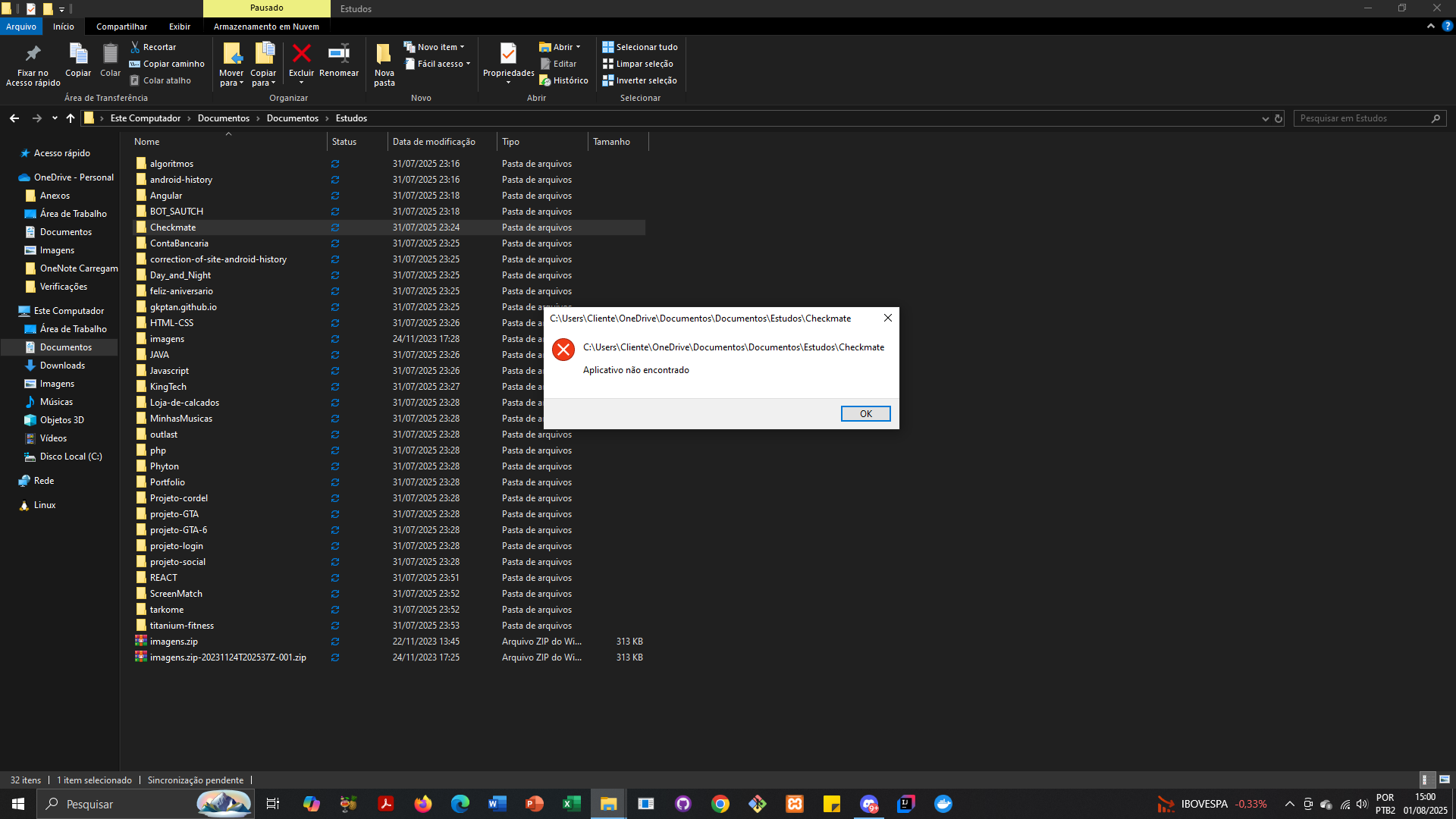This screenshot has width=1456, height=819.
Task: Click the Colar clipboard icon
Action: 110,54
